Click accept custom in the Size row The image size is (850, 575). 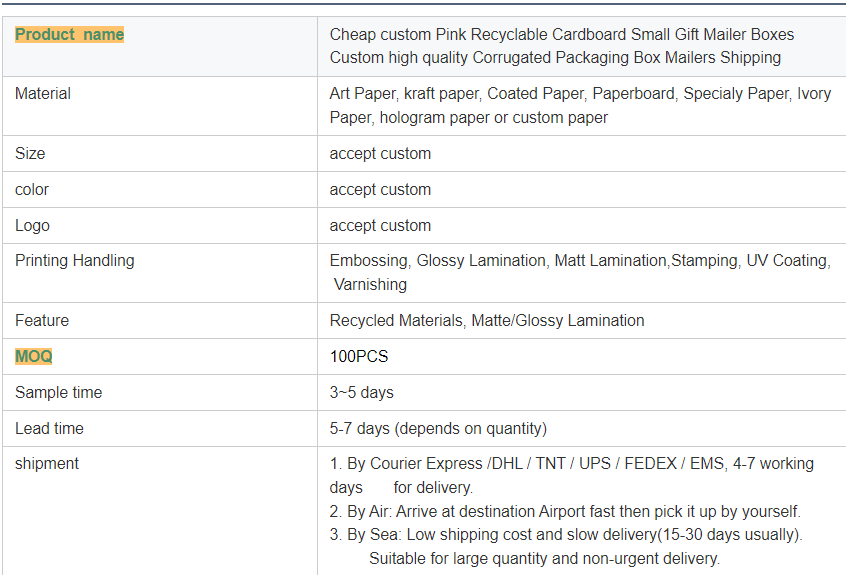pos(380,154)
